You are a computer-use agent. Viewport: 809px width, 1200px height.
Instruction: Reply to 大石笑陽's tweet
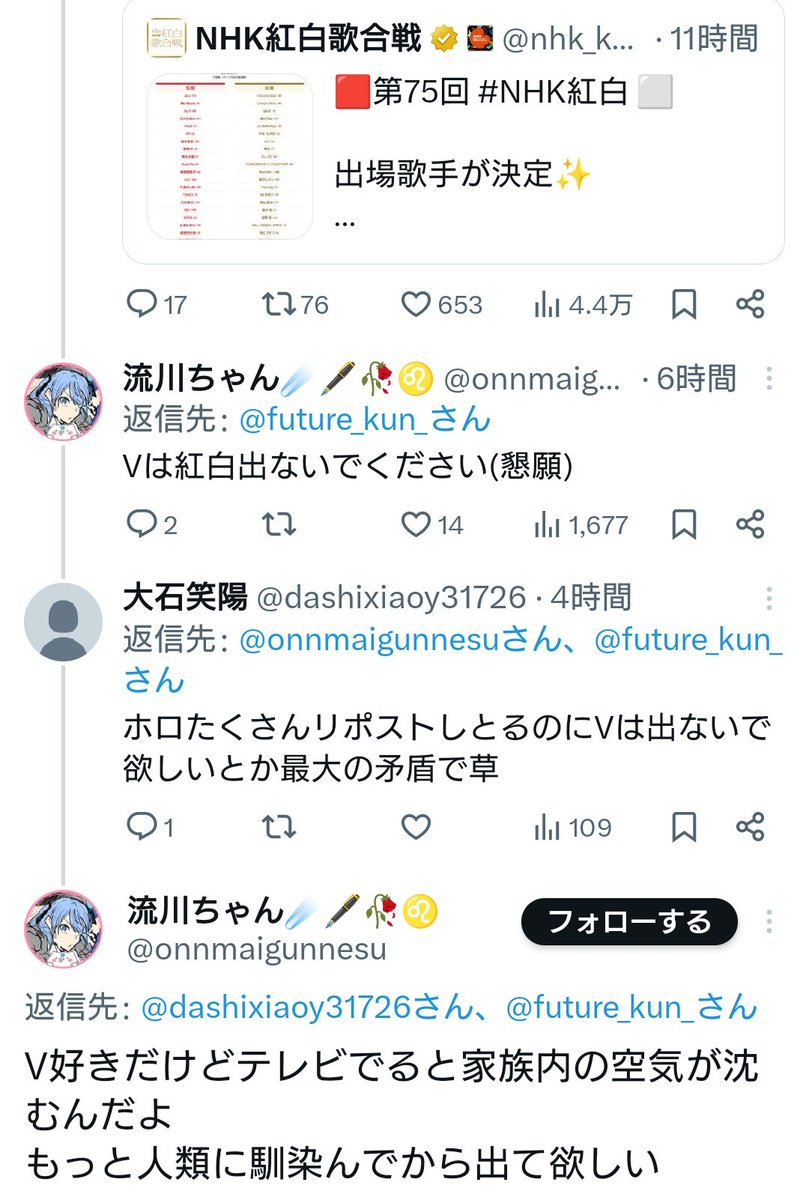146,826
